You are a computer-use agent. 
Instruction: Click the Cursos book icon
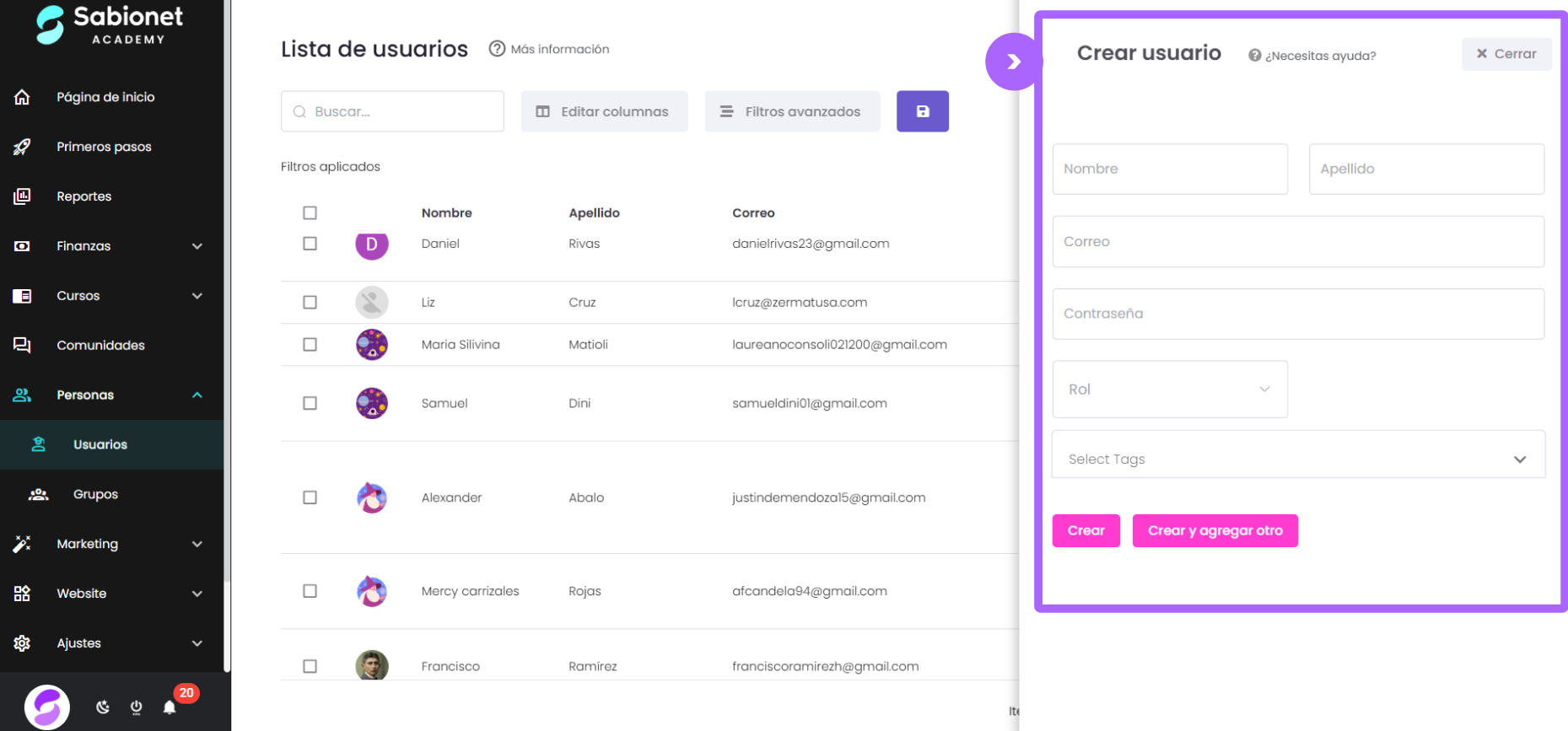(x=22, y=296)
